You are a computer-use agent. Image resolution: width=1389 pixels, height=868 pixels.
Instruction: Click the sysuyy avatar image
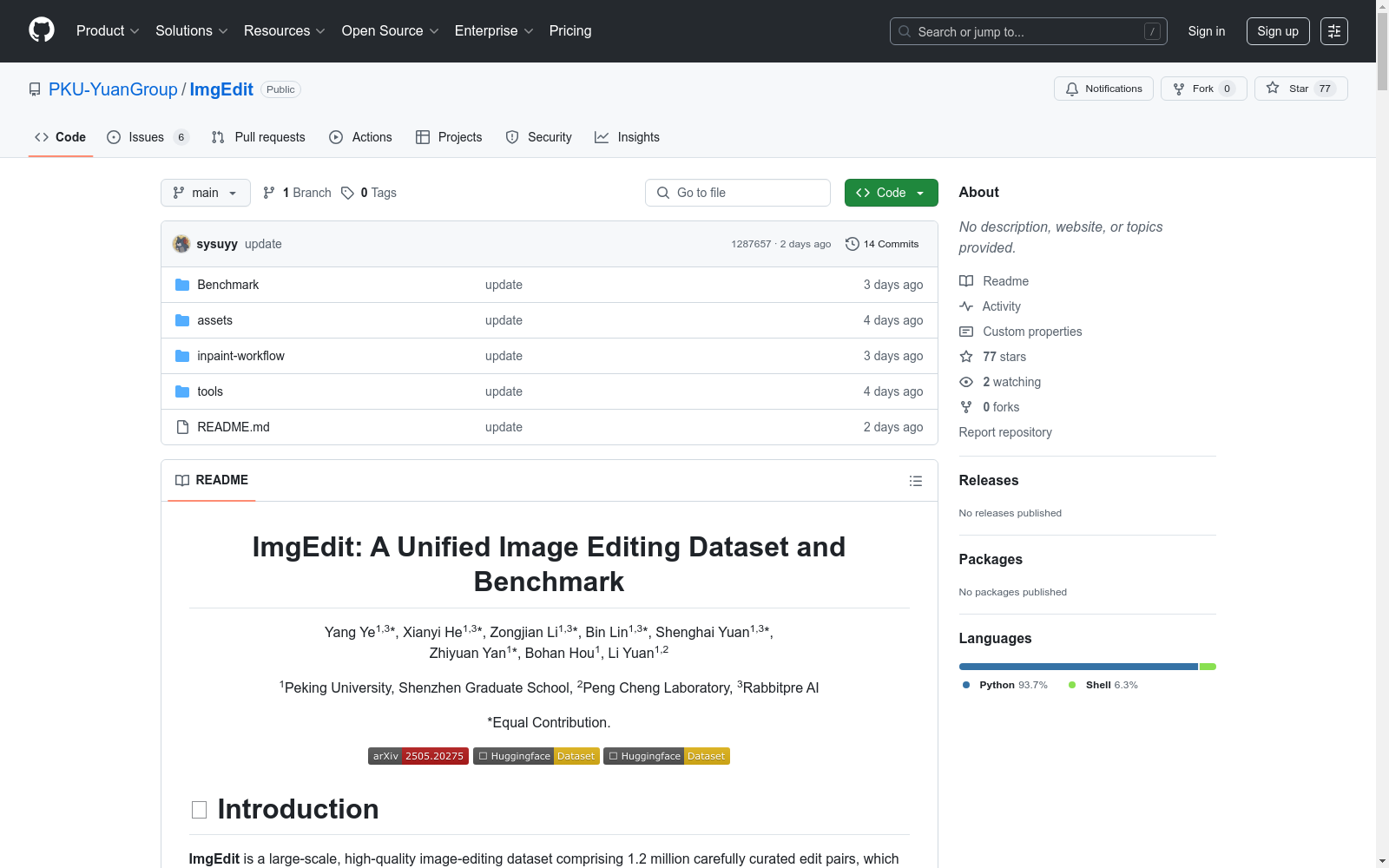(x=181, y=244)
